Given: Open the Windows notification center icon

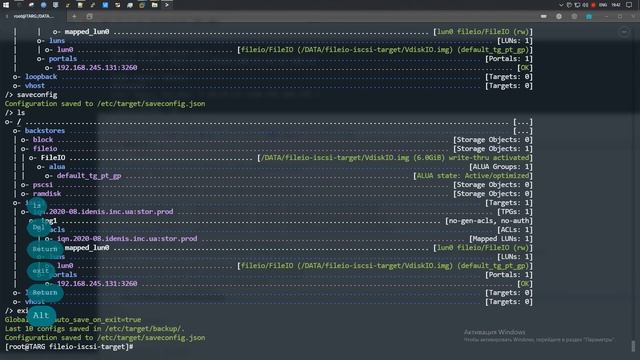Looking at the screenshot, I should [629, 5].
